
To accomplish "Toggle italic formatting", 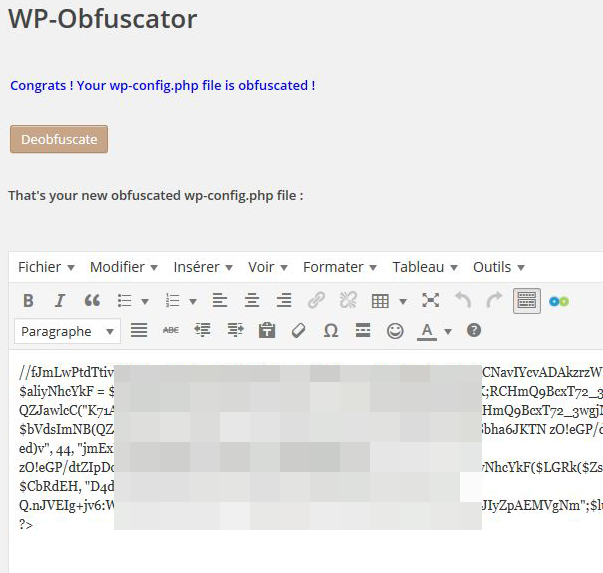I will 60,300.
